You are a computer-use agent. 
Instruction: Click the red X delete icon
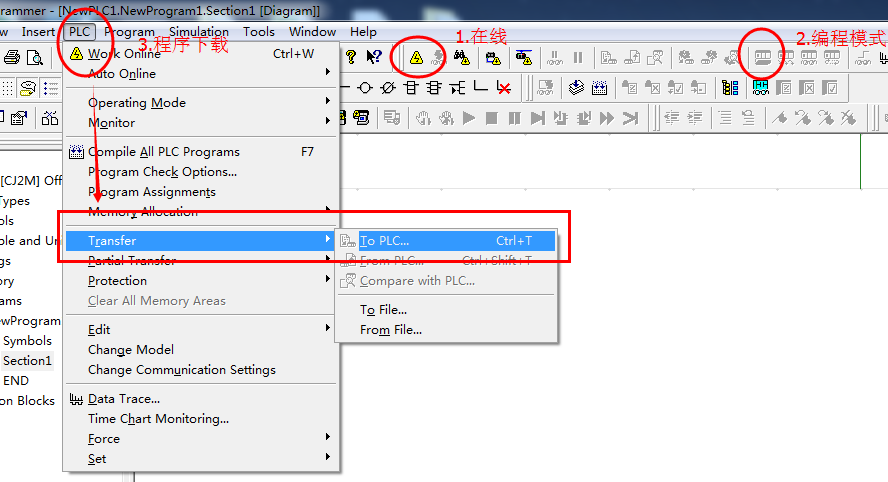pos(504,88)
